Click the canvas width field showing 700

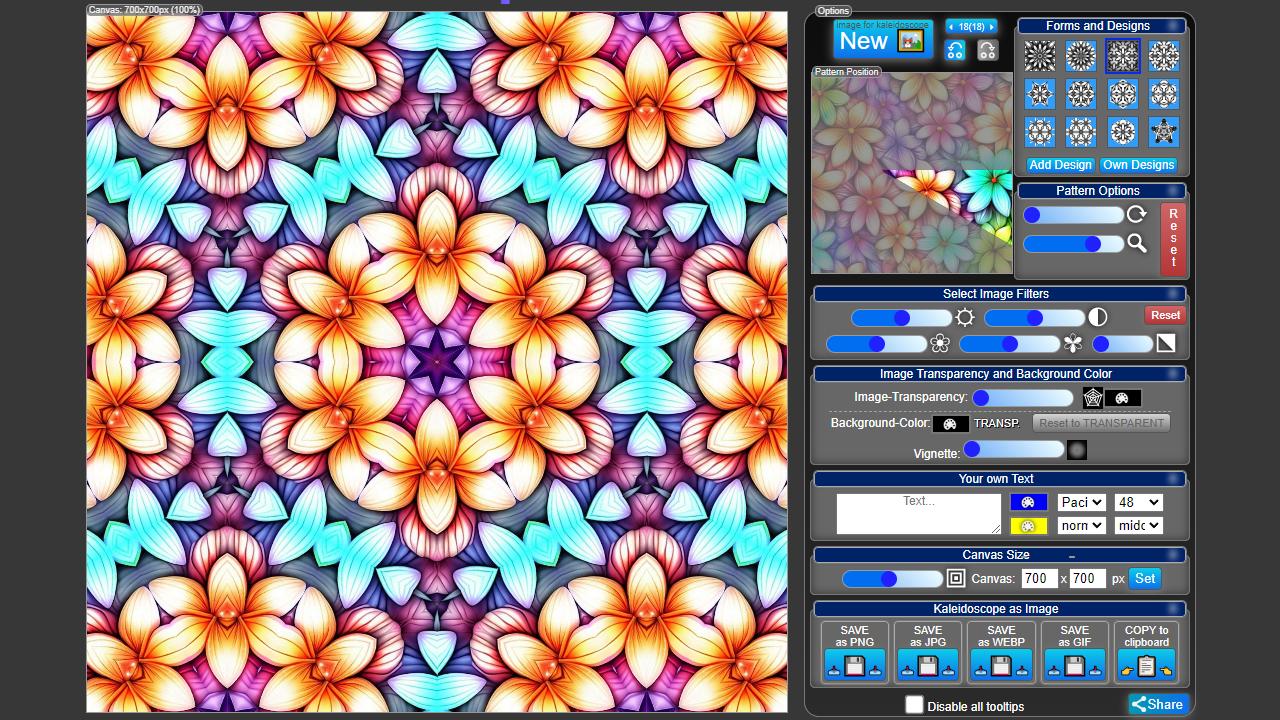(1039, 578)
